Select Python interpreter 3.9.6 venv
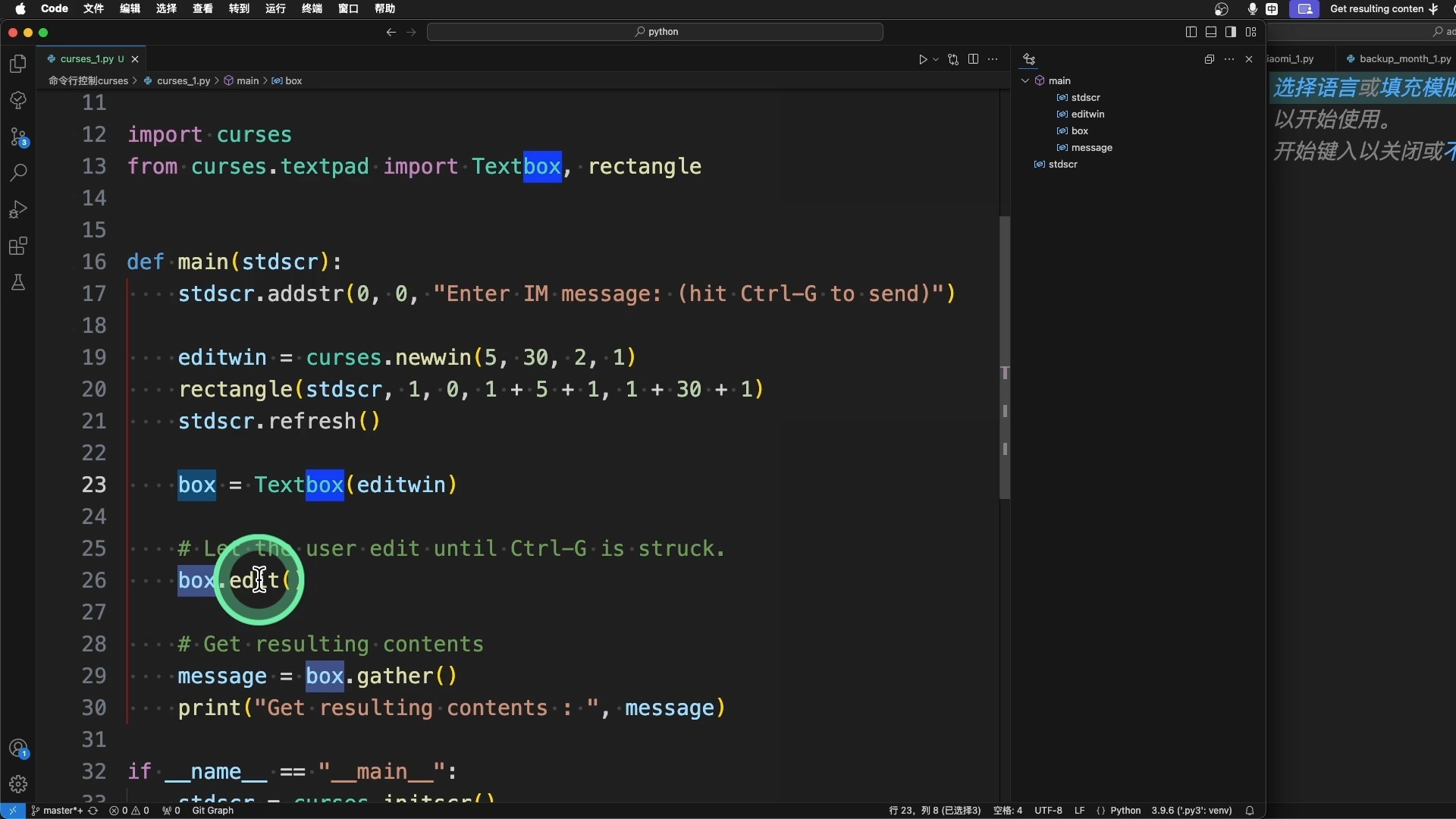The width and height of the screenshot is (1456, 819). (1191, 811)
